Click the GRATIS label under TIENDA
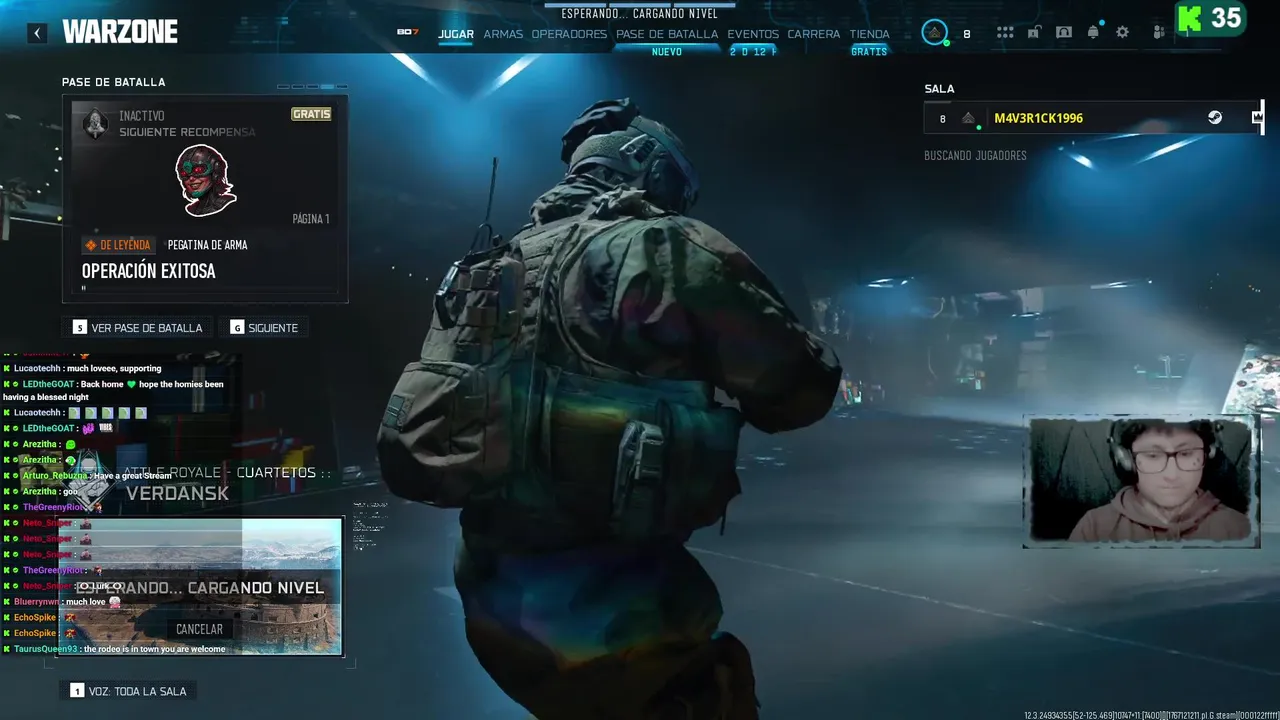Image resolution: width=1280 pixels, height=720 pixels. 869,52
